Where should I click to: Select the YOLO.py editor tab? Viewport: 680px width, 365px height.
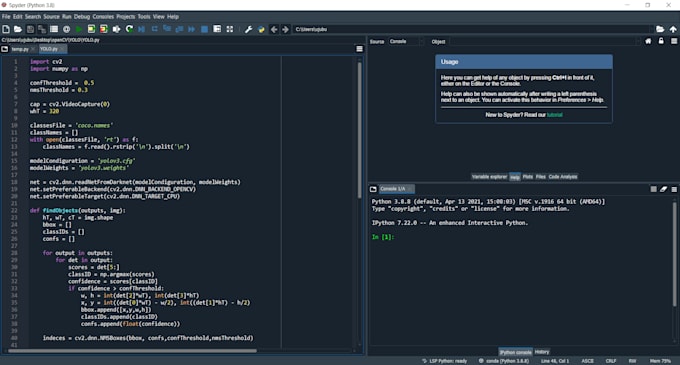[49, 49]
